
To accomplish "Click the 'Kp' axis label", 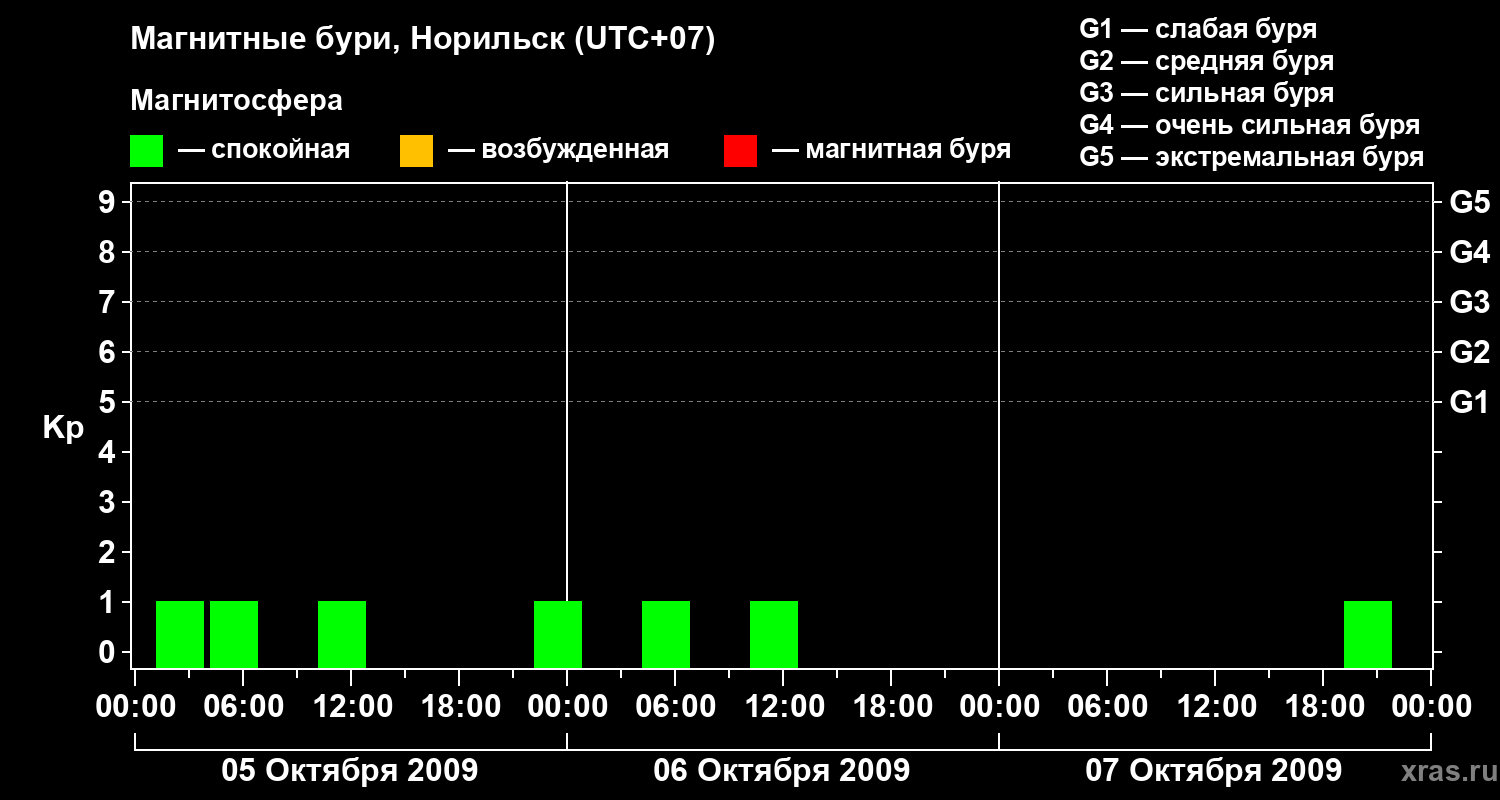I will [x=63, y=428].
